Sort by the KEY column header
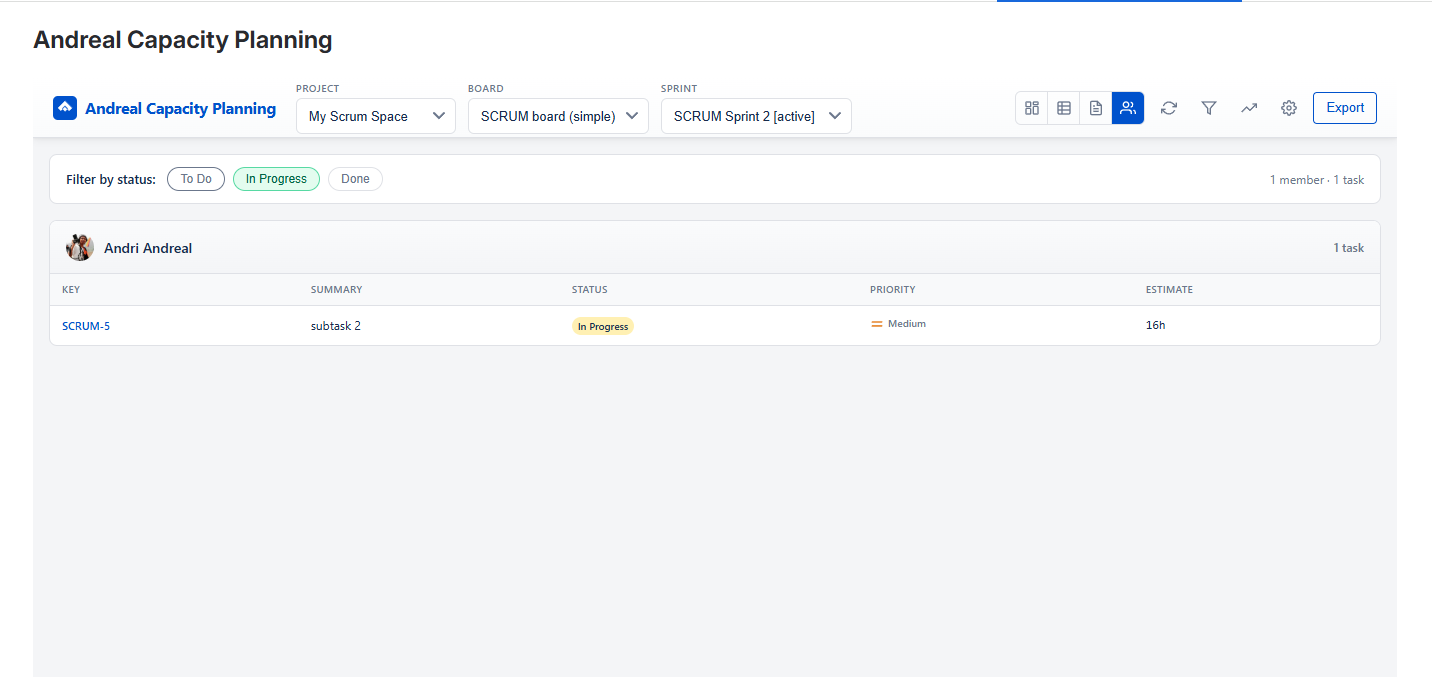1432x677 pixels. click(71, 289)
